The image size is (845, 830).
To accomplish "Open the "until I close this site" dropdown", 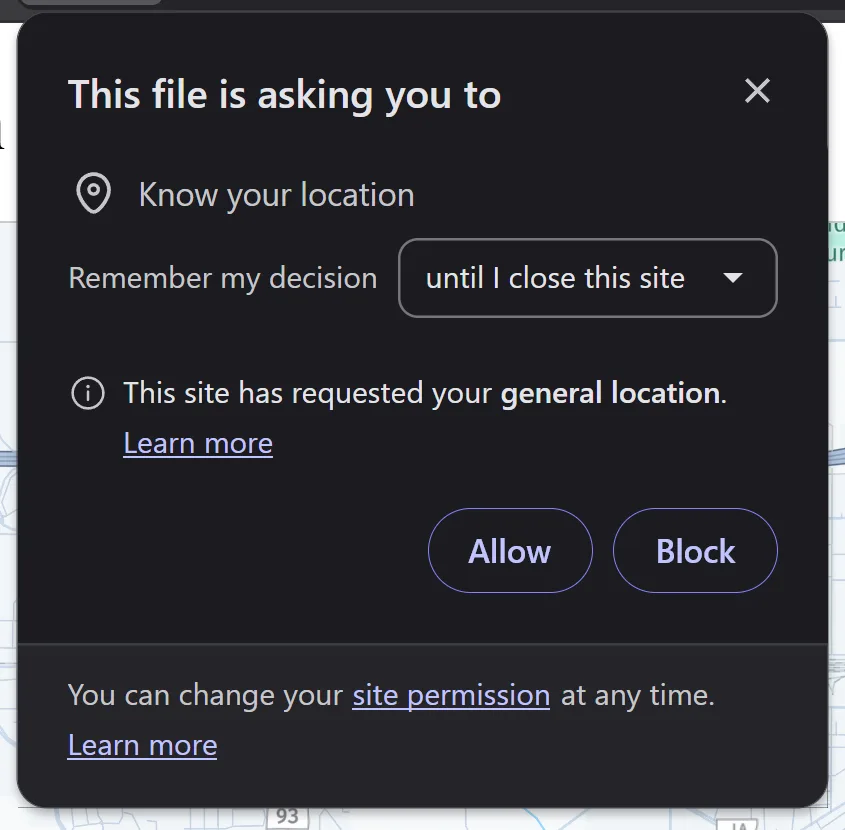I will 587,278.
